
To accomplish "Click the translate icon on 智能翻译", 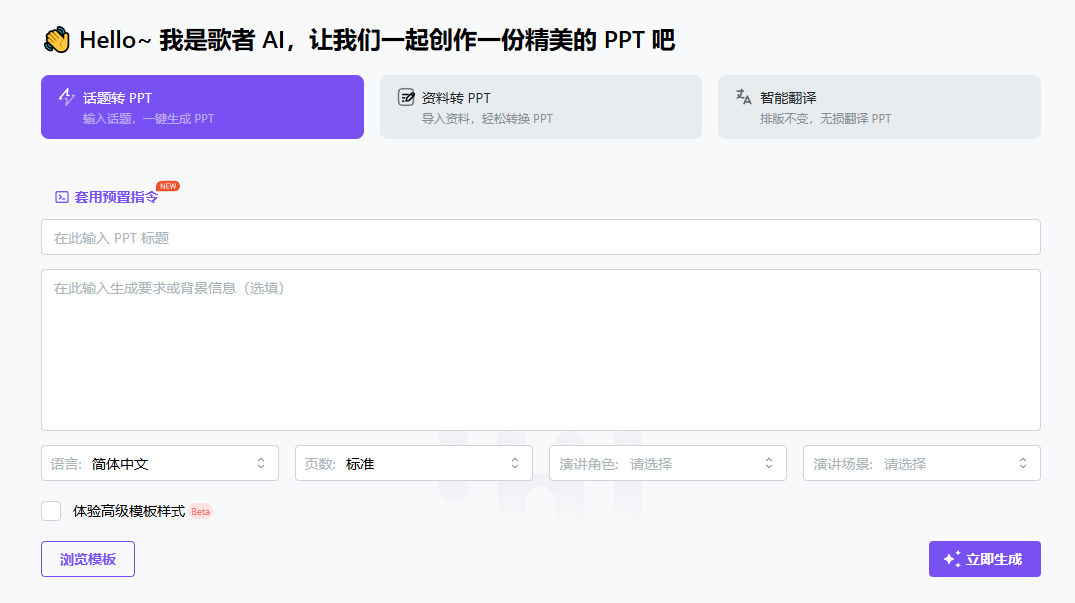I will point(744,97).
